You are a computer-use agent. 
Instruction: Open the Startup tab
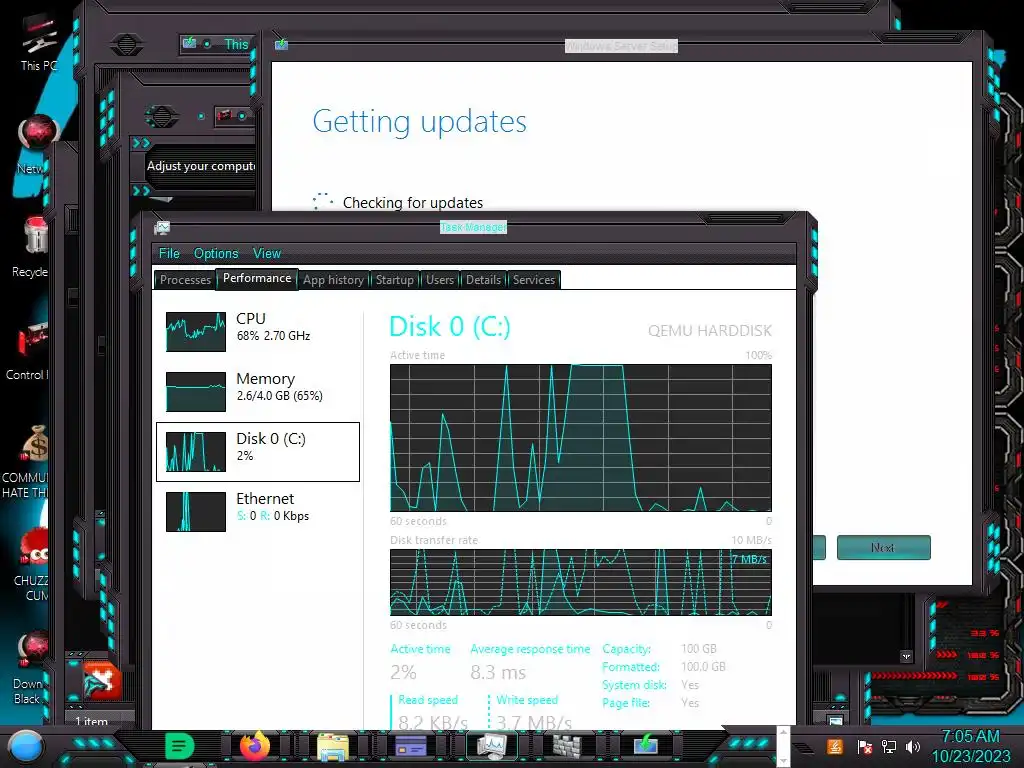coord(394,280)
